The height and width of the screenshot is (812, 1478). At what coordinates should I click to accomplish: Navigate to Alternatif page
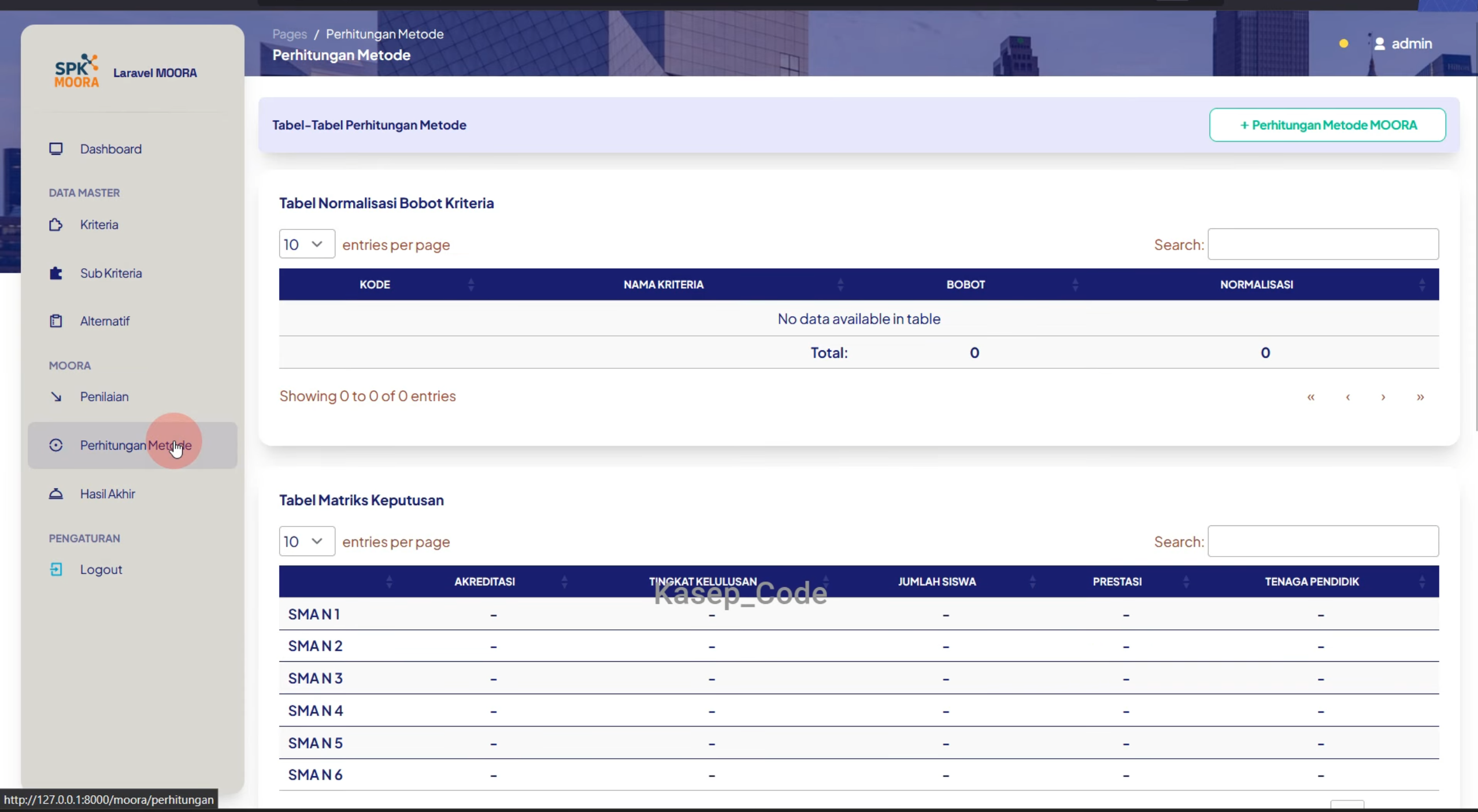coord(105,321)
